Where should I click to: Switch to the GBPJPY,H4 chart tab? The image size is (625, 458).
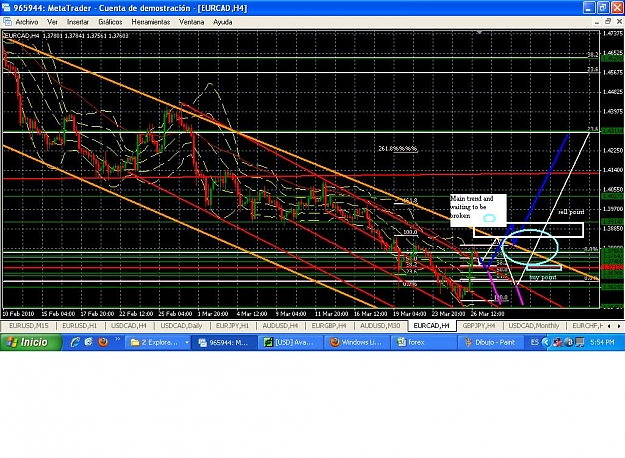479,326
